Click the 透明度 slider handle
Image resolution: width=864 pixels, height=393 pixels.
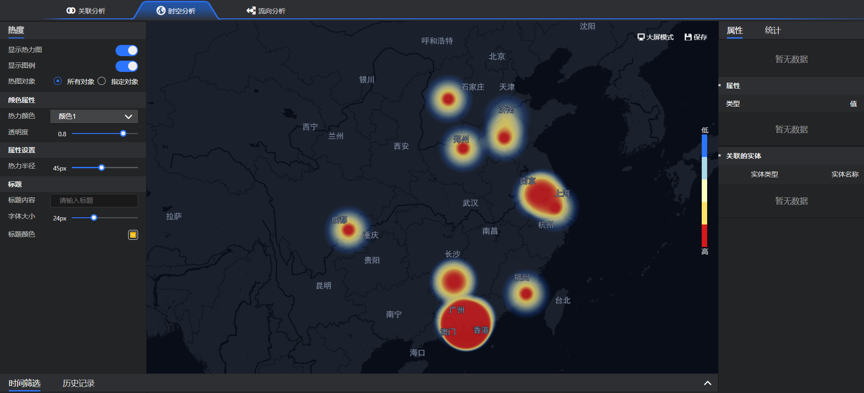(123, 133)
